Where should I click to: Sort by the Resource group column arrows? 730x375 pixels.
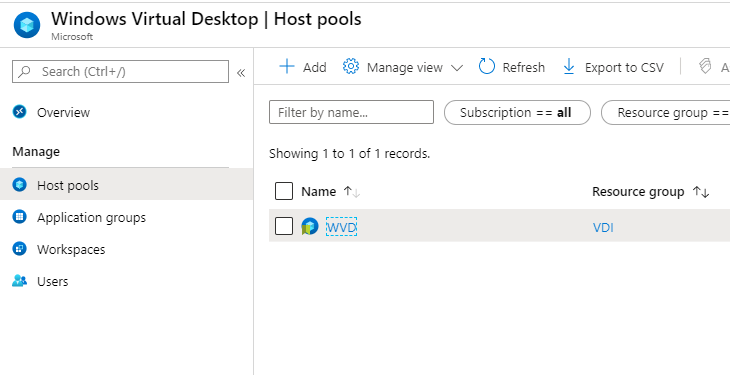tap(701, 192)
